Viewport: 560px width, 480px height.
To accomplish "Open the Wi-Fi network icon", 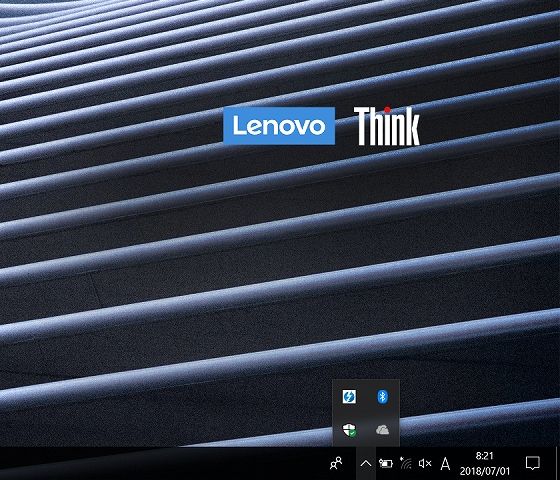I will [405, 463].
